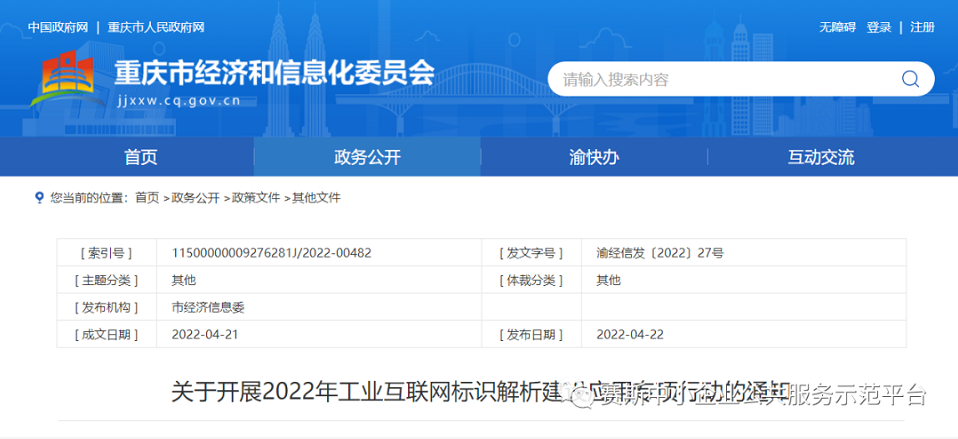Go to 首页 in the breadcrumb
The width and height of the screenshot is (958, 439).
[147, 198]
